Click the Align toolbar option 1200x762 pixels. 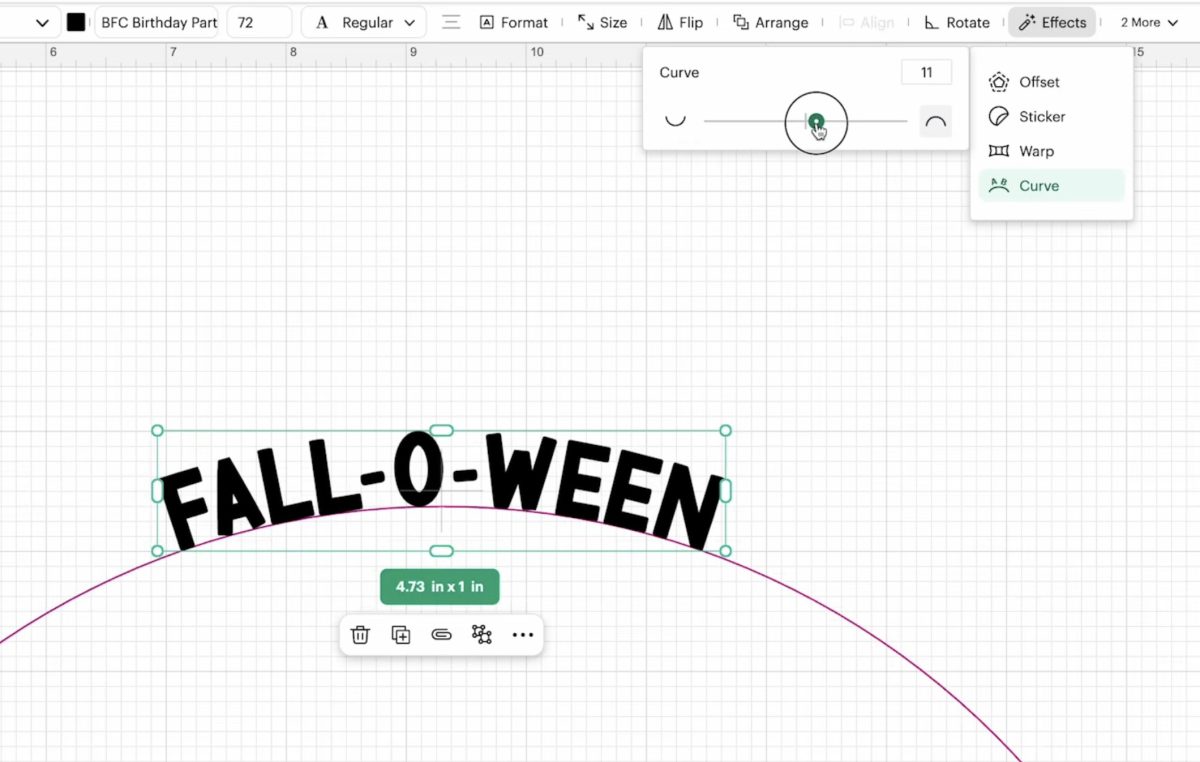866,22
